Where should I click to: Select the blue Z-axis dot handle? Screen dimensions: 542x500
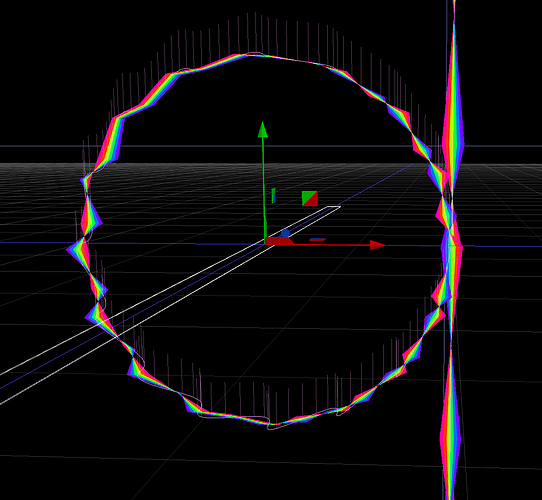tap(285, 233)
